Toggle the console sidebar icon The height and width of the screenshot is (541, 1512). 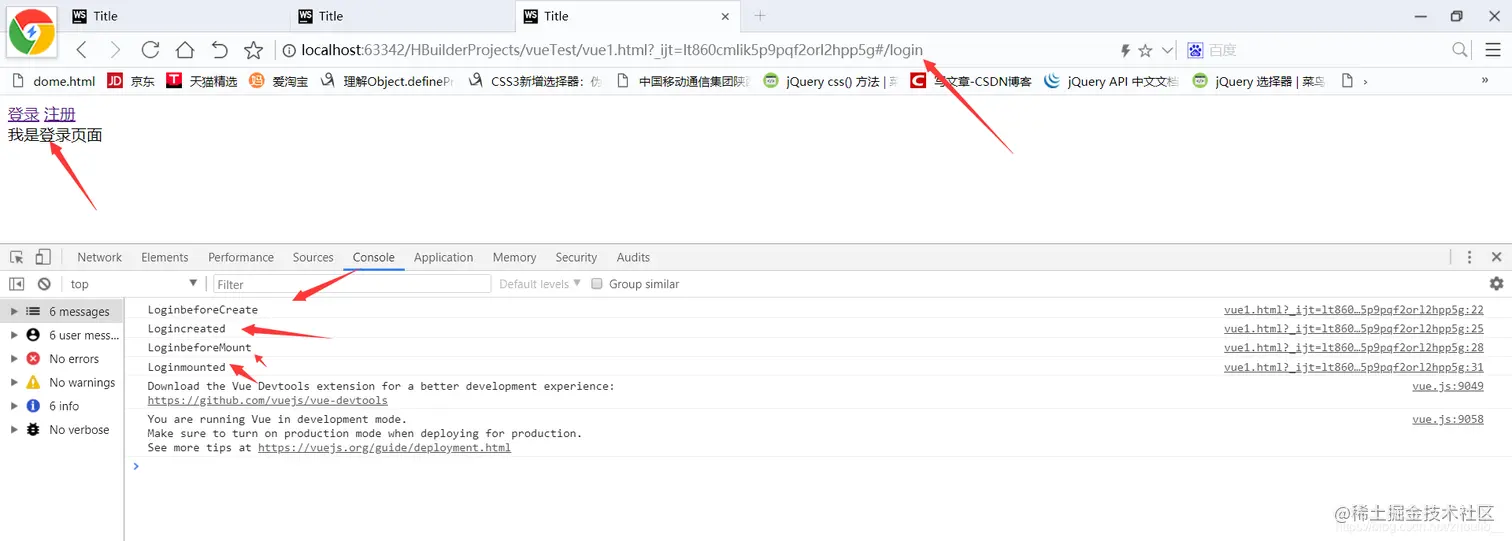coord(17,284)
